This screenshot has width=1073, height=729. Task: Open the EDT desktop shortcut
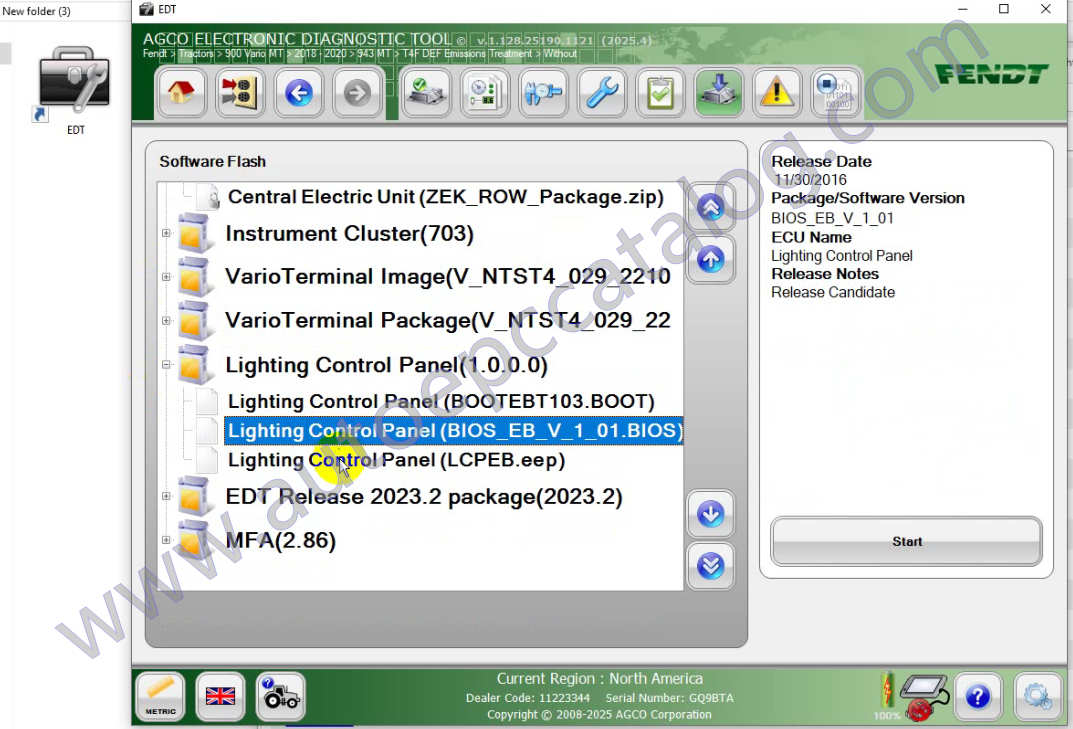pyautogui.click(x=75, y=89)
